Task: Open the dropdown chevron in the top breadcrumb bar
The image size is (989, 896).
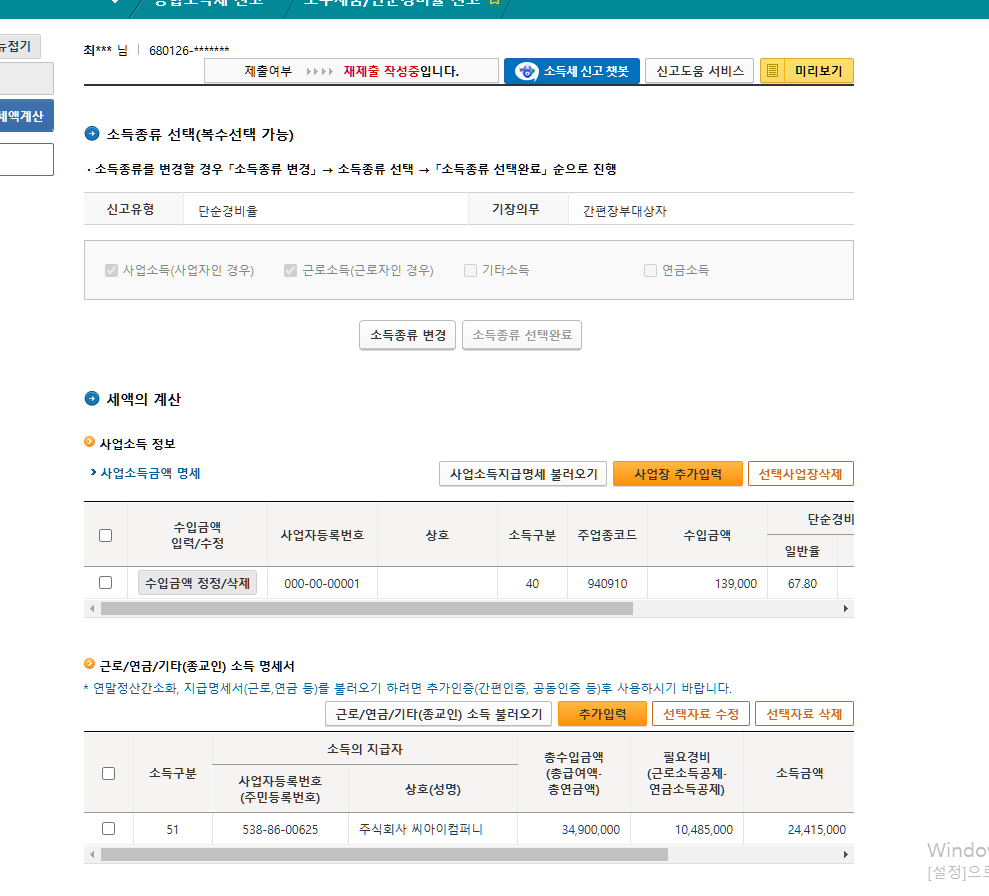Action: [x=115, y=3]
